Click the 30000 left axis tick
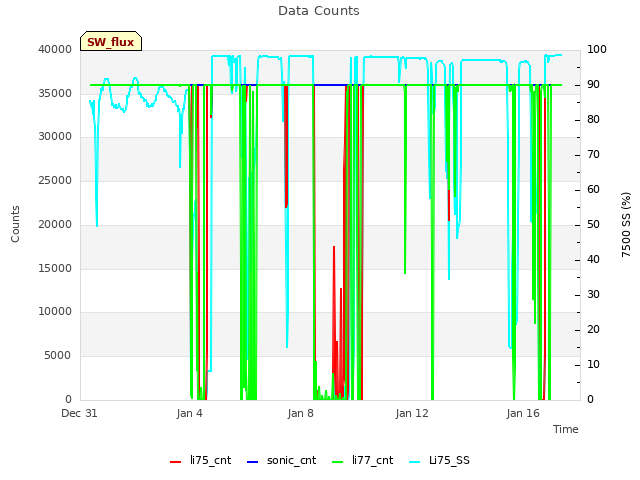Viewport: 640px width, 480px height. pyautogui.click(x=55, y=137)
